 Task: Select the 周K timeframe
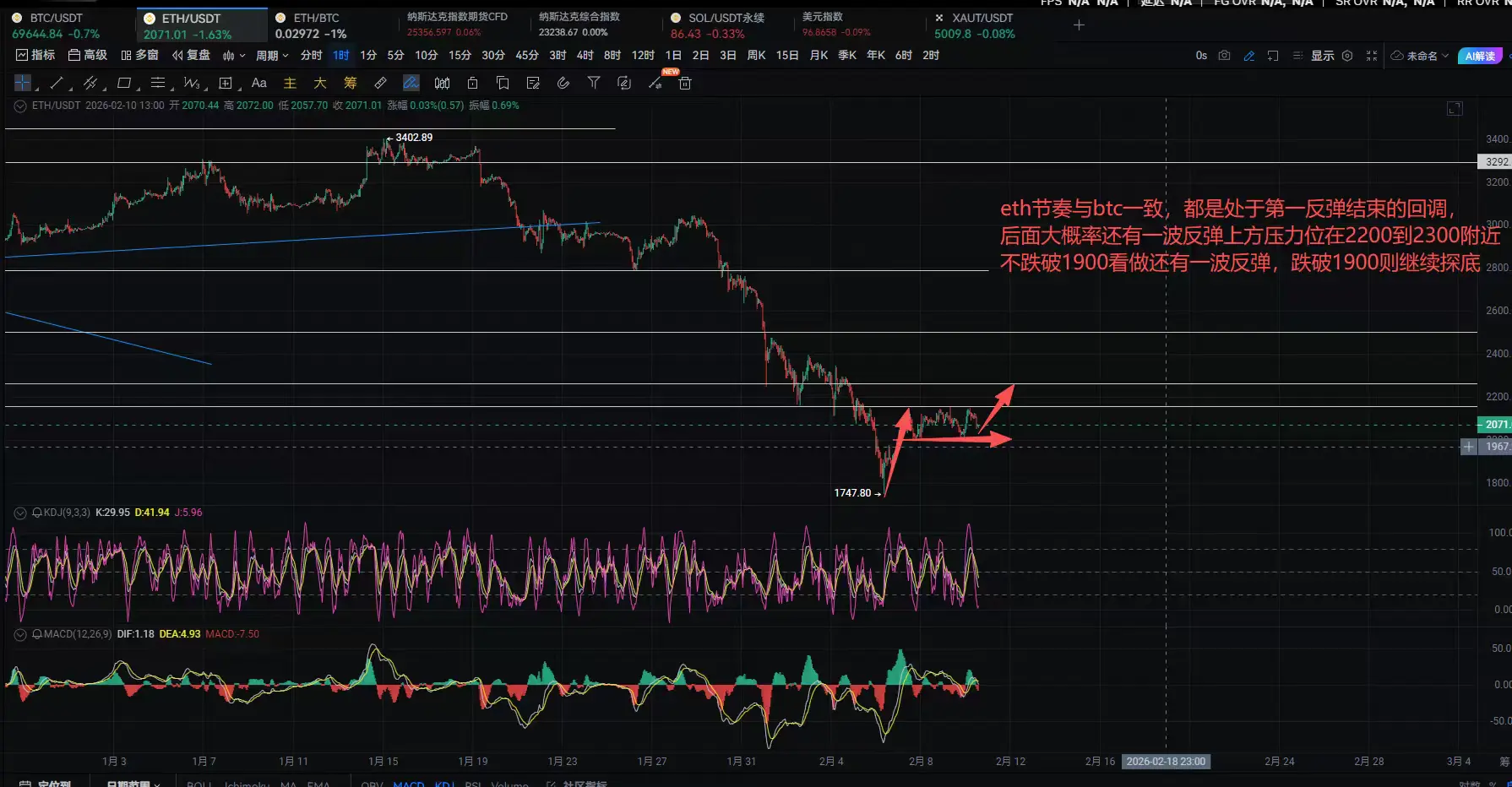point(756,55)
